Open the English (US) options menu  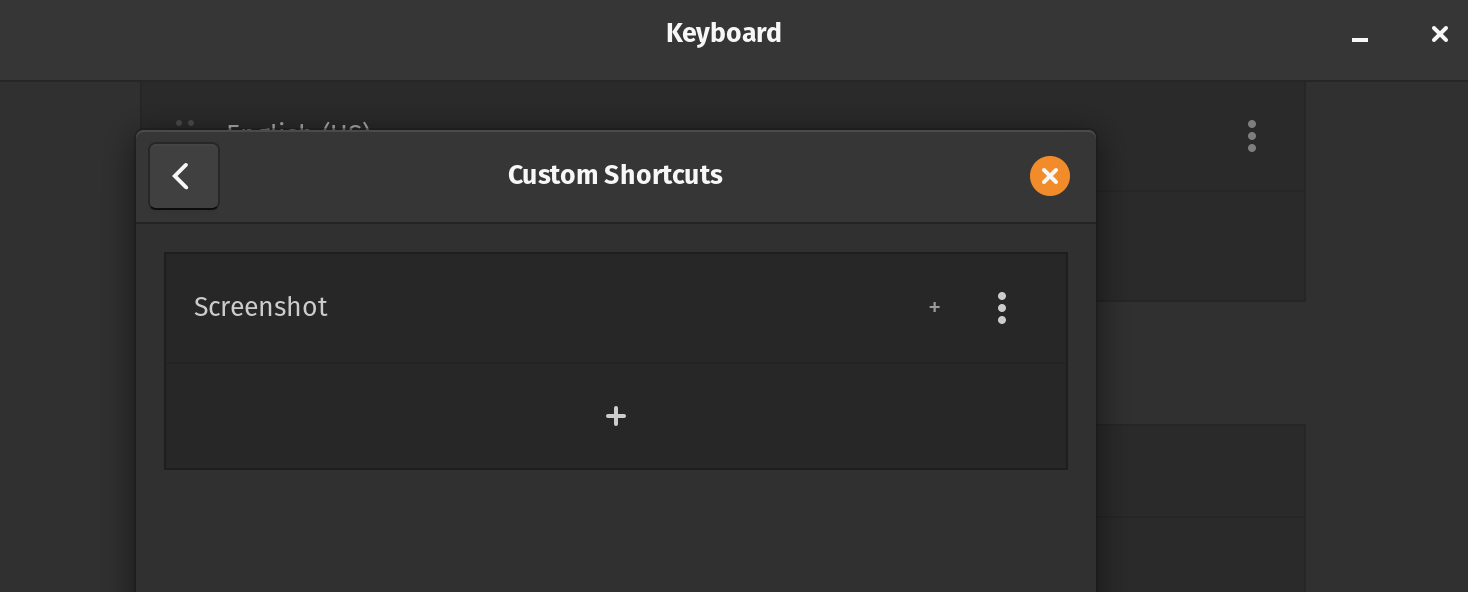(1251, 136)
